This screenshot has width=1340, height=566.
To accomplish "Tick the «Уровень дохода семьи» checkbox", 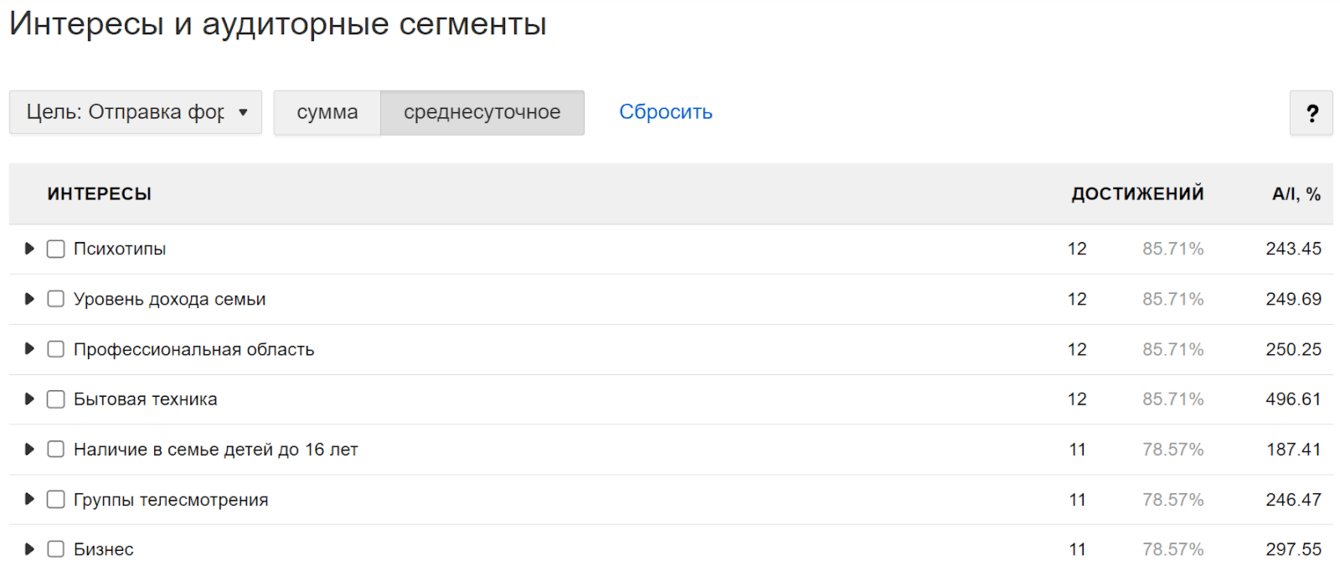I will 56,299.
